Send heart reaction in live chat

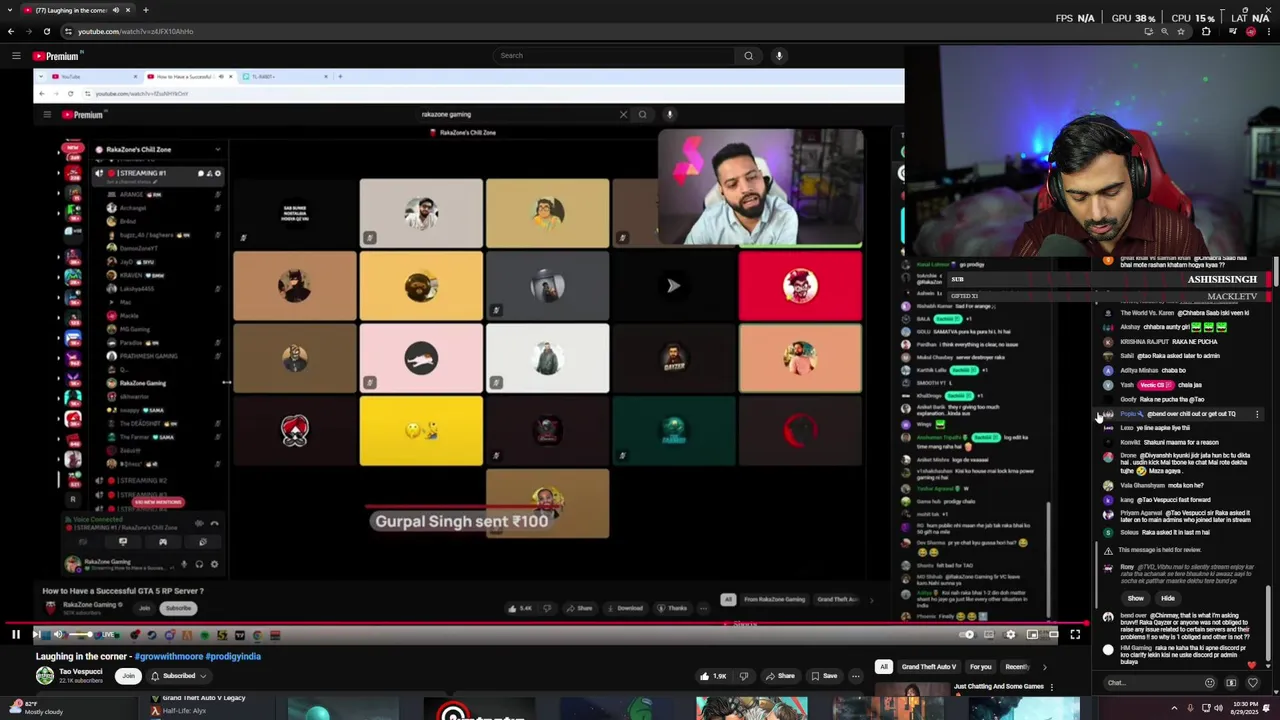(x=1252, y=682)
